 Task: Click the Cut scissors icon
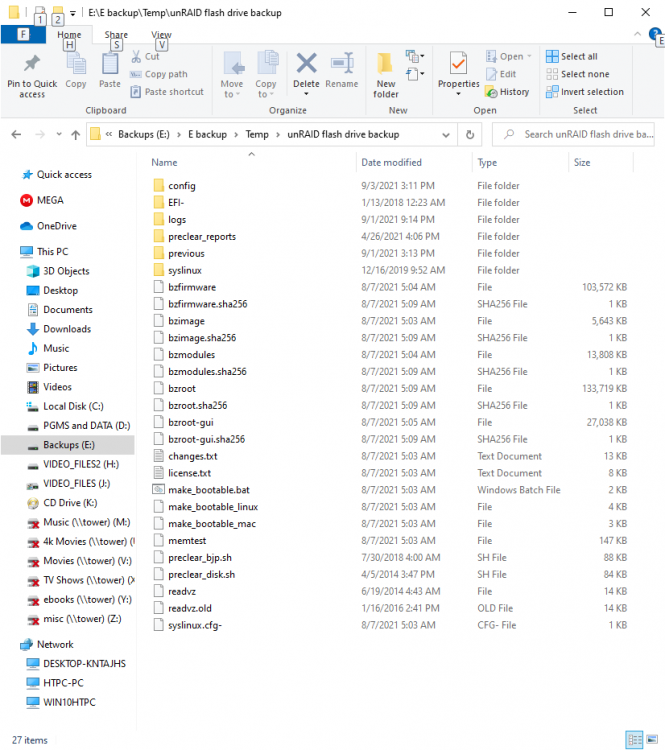(x=136, y=56)
